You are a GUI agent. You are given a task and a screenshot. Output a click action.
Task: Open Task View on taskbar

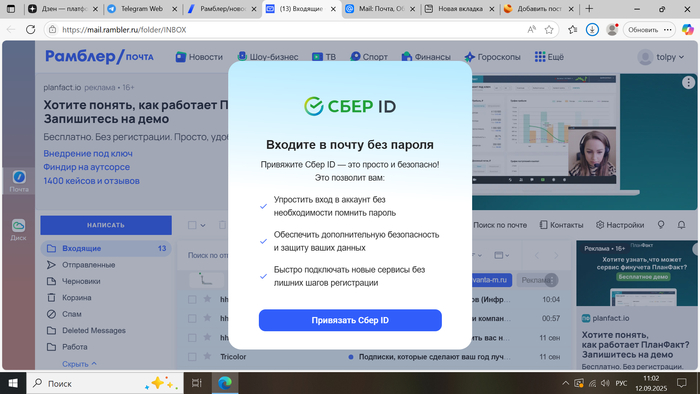tap(196, 383)
